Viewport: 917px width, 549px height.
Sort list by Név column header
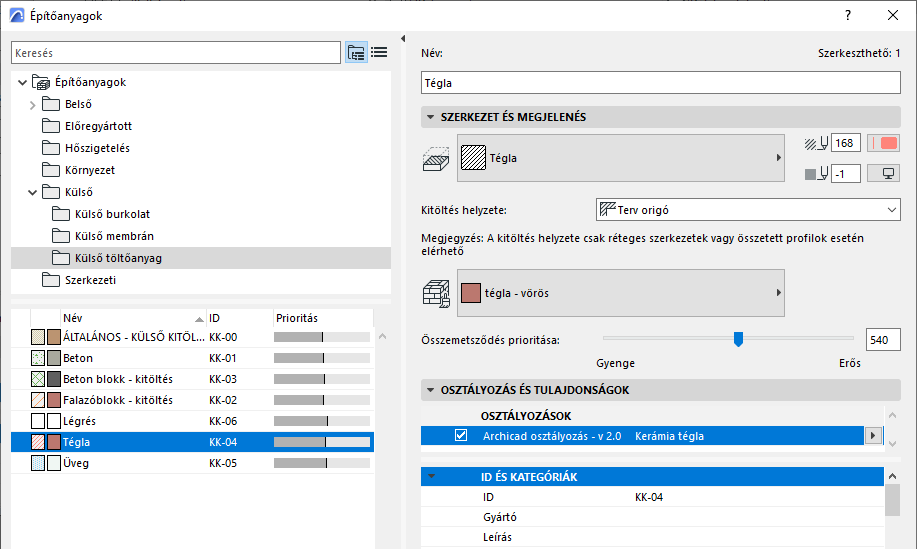coord(133,318)
